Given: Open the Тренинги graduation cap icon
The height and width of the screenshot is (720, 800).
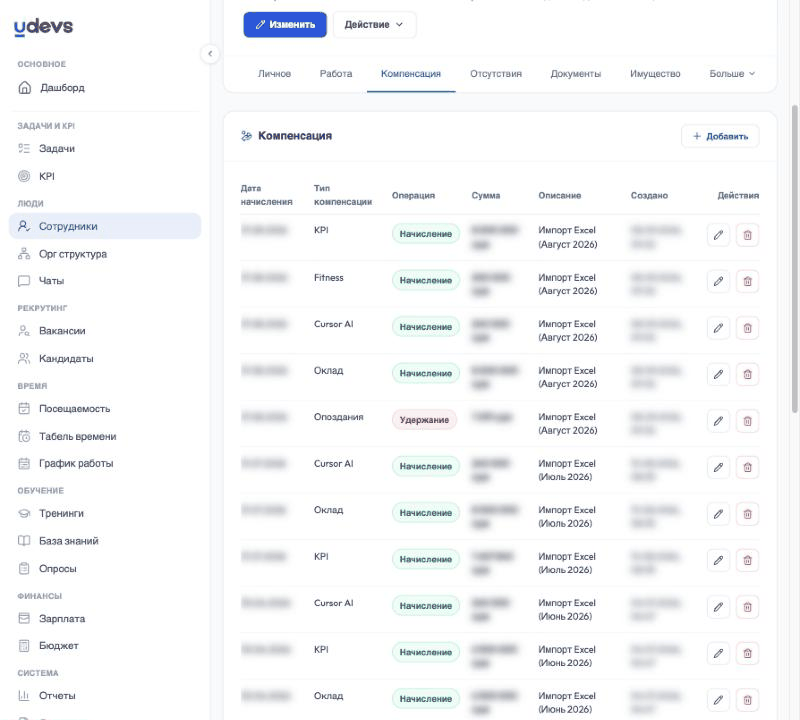Looking at the screenshot, I should (x=24, y=513).
